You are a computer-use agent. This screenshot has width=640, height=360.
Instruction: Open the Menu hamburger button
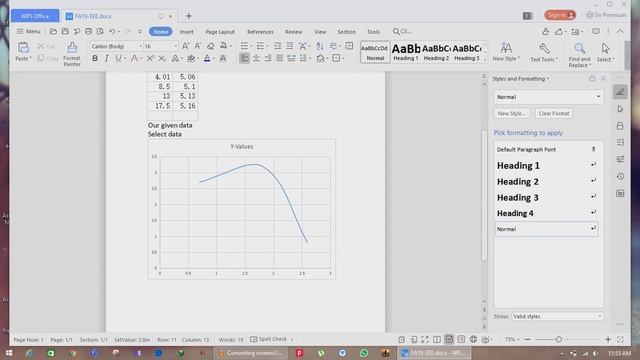[x=28, y=31]
